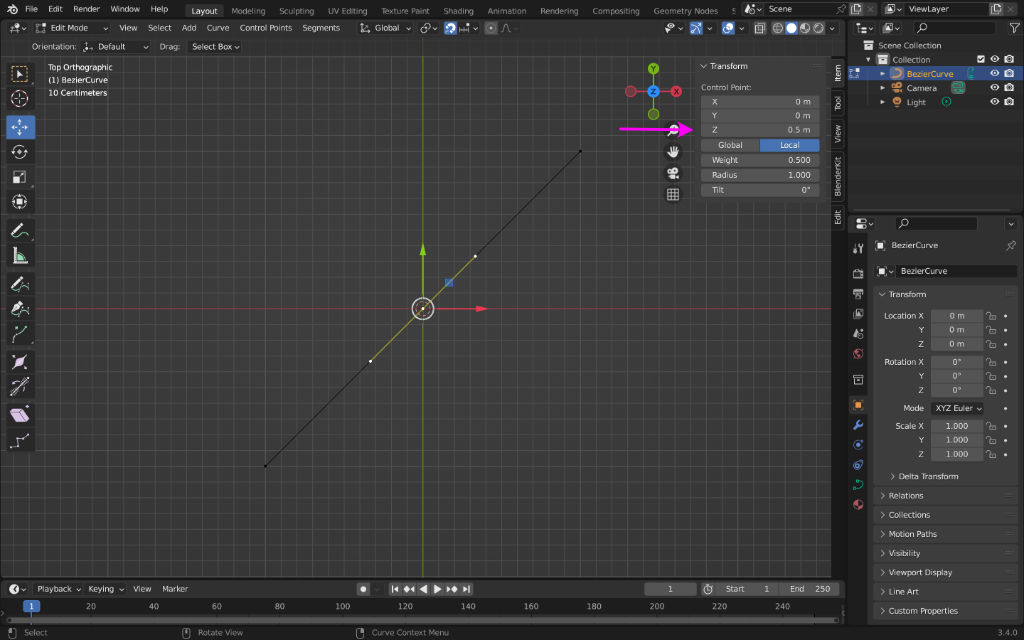Switch control point coordinates to Global

pyautogui.click(x=731, y=145)
